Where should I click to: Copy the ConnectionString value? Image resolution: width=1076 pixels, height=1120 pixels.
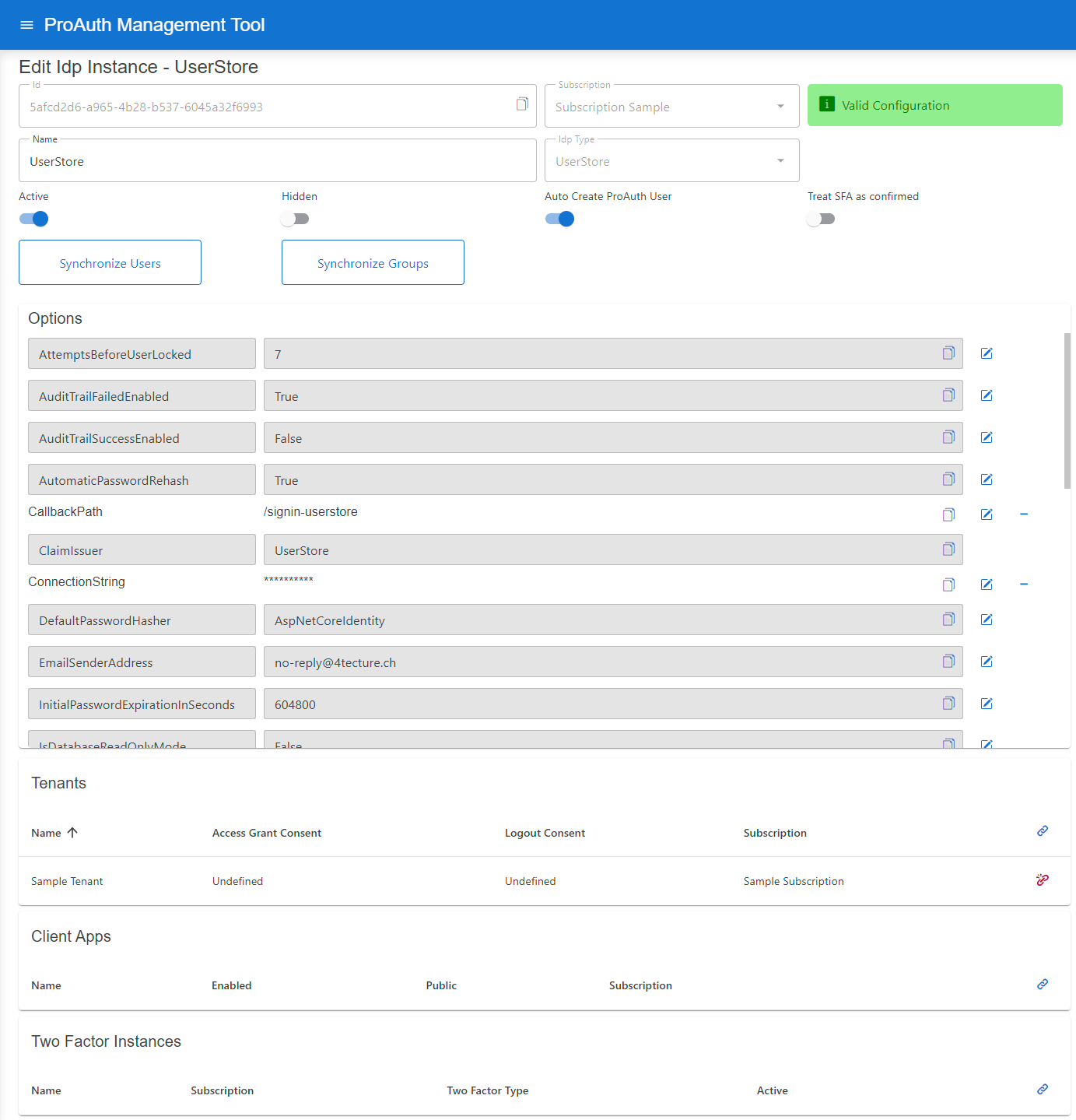[948, 585]
